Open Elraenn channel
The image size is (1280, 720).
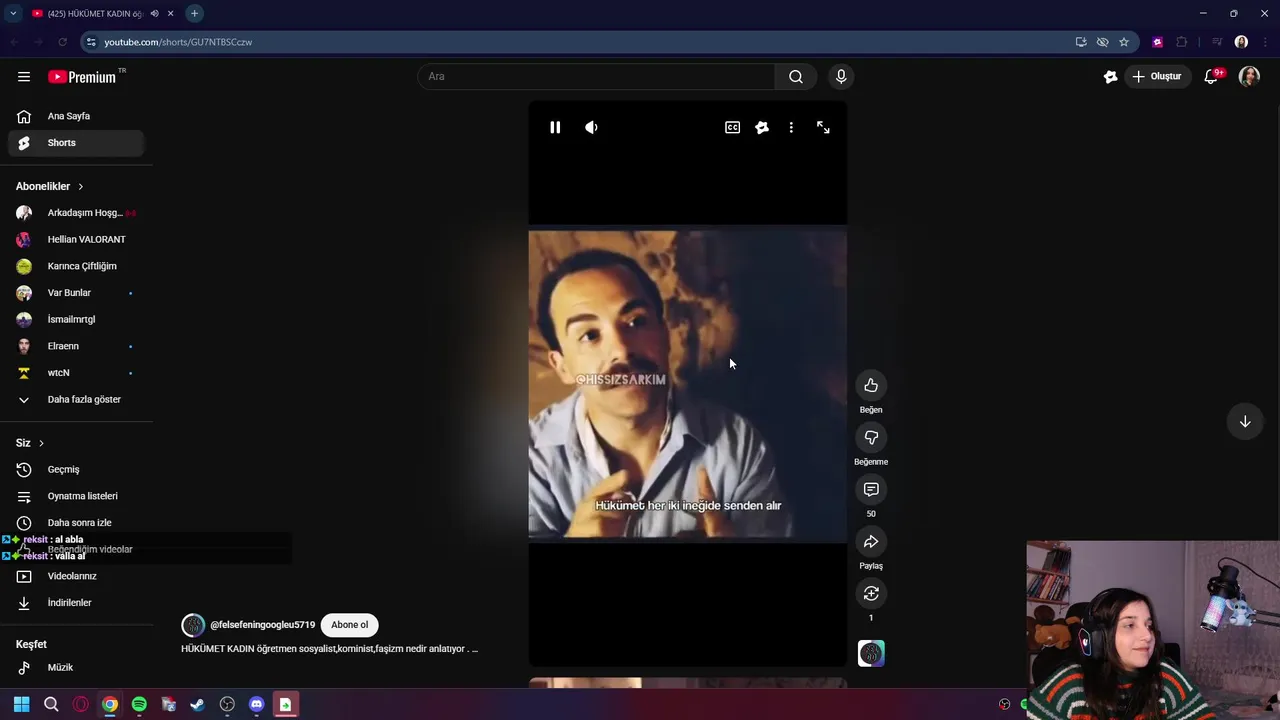(76, 346)
